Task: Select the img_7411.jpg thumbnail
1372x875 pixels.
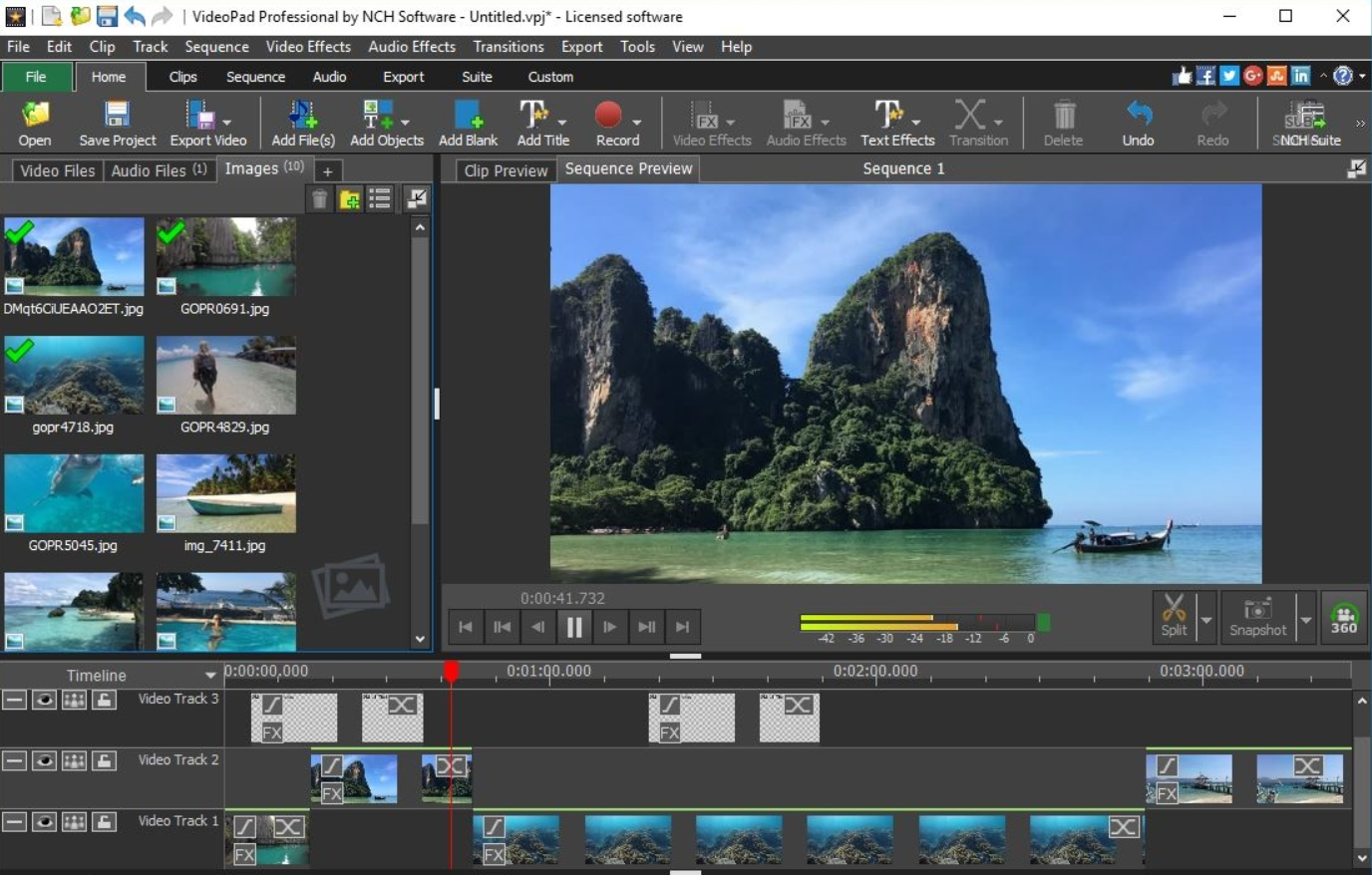Action: click(225, 493)
